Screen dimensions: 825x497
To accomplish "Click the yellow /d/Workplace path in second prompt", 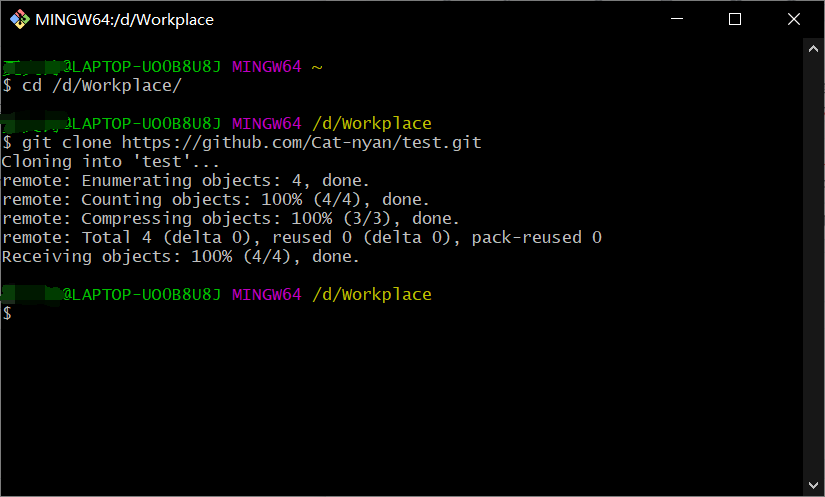I will pyautogui.click(x=371, y=124).
